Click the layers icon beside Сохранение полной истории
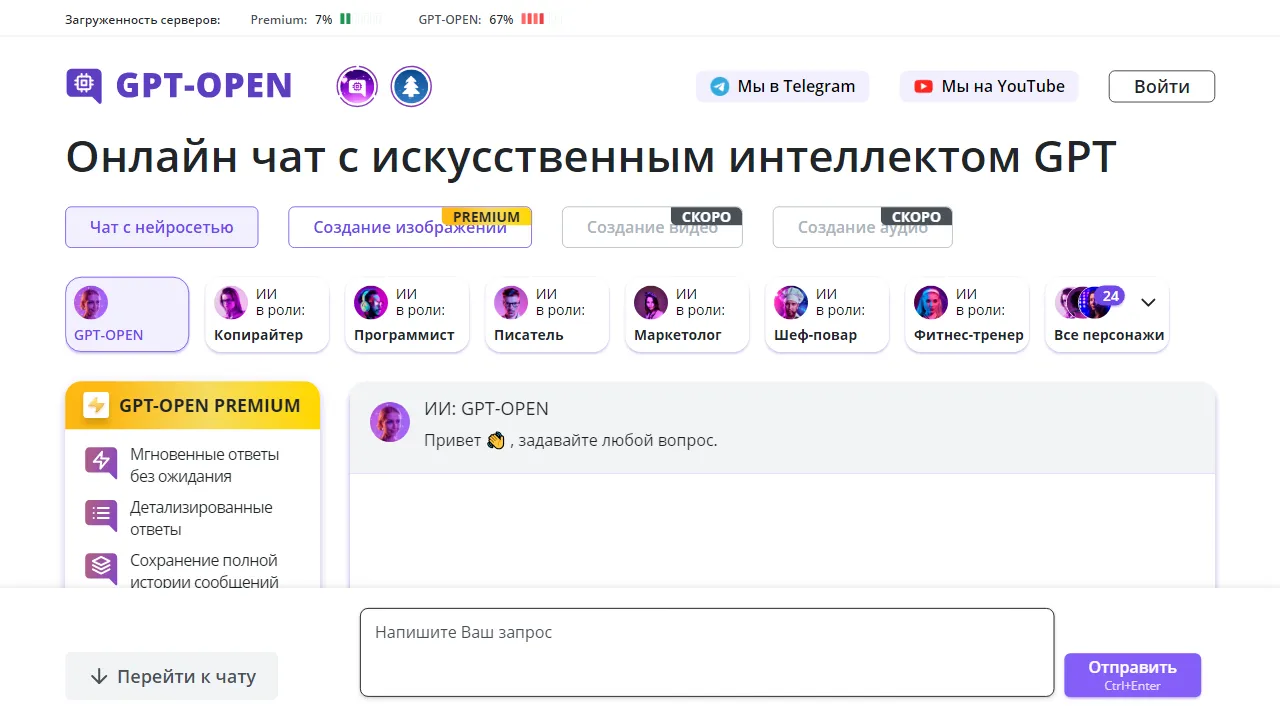This screenshot has width=1280, height=720. point(101,568)
